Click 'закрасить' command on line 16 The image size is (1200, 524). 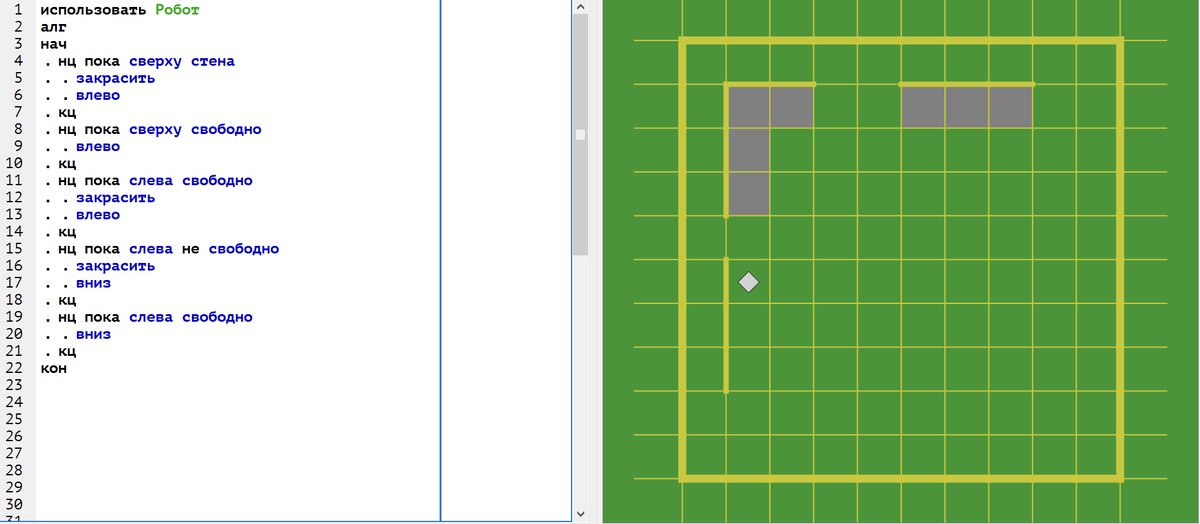tap(115, 267)
